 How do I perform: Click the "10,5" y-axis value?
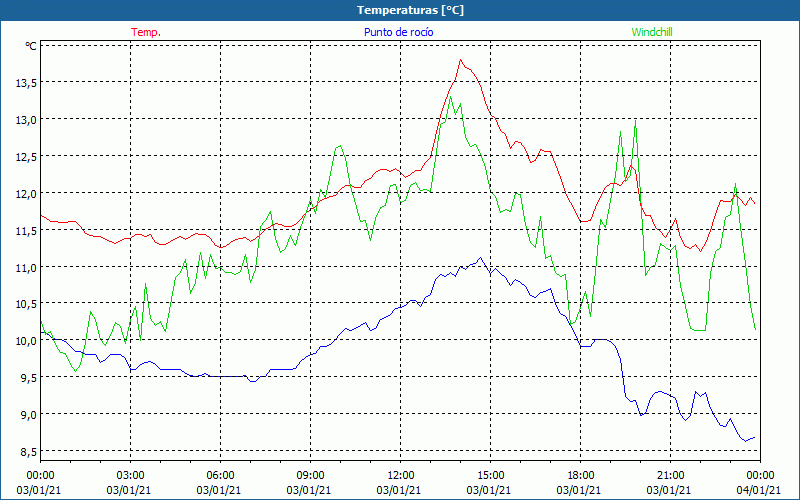click(x=26, y=304)
